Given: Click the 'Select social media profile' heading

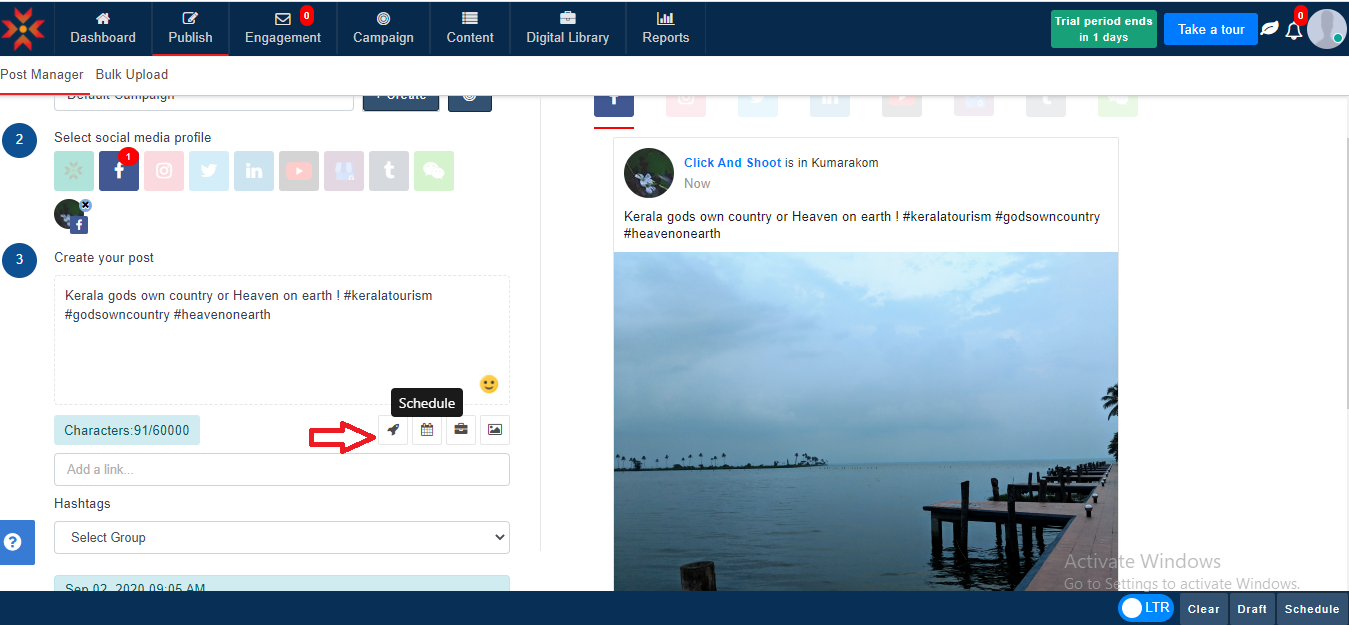Looking at the screenshot, I should [x=133, y=138].
